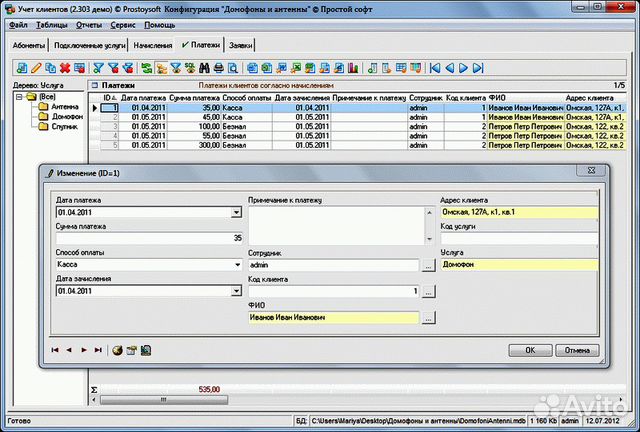
Task: Open the Отчеты menu
Action: click(x=89, y=23)
